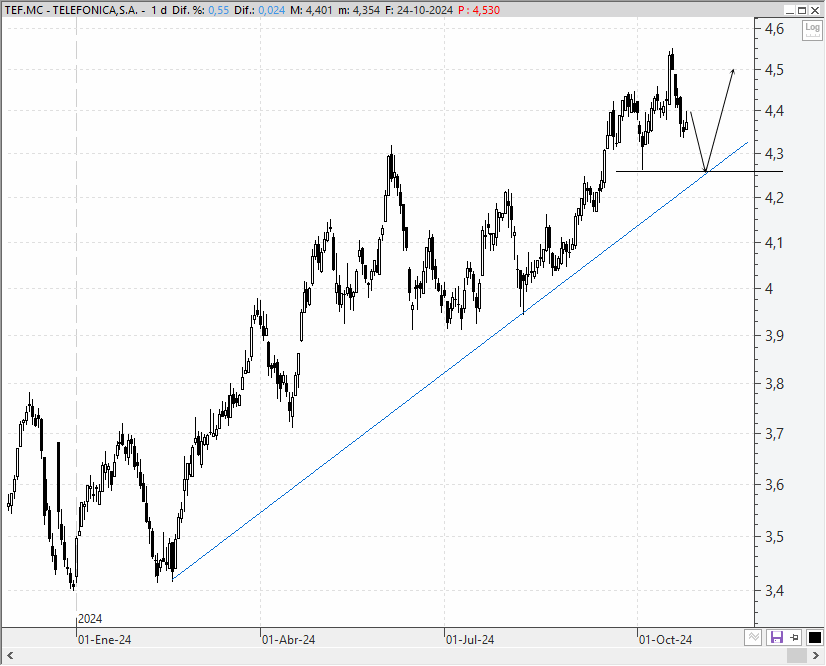
Task: Click the horizontal scrollbar thumb
Action: coord(797,655)
